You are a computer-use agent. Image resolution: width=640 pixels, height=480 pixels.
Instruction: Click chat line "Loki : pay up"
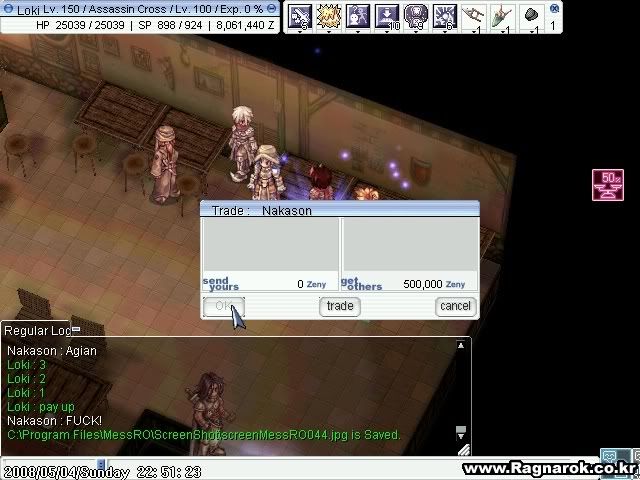tap(41, 407)
